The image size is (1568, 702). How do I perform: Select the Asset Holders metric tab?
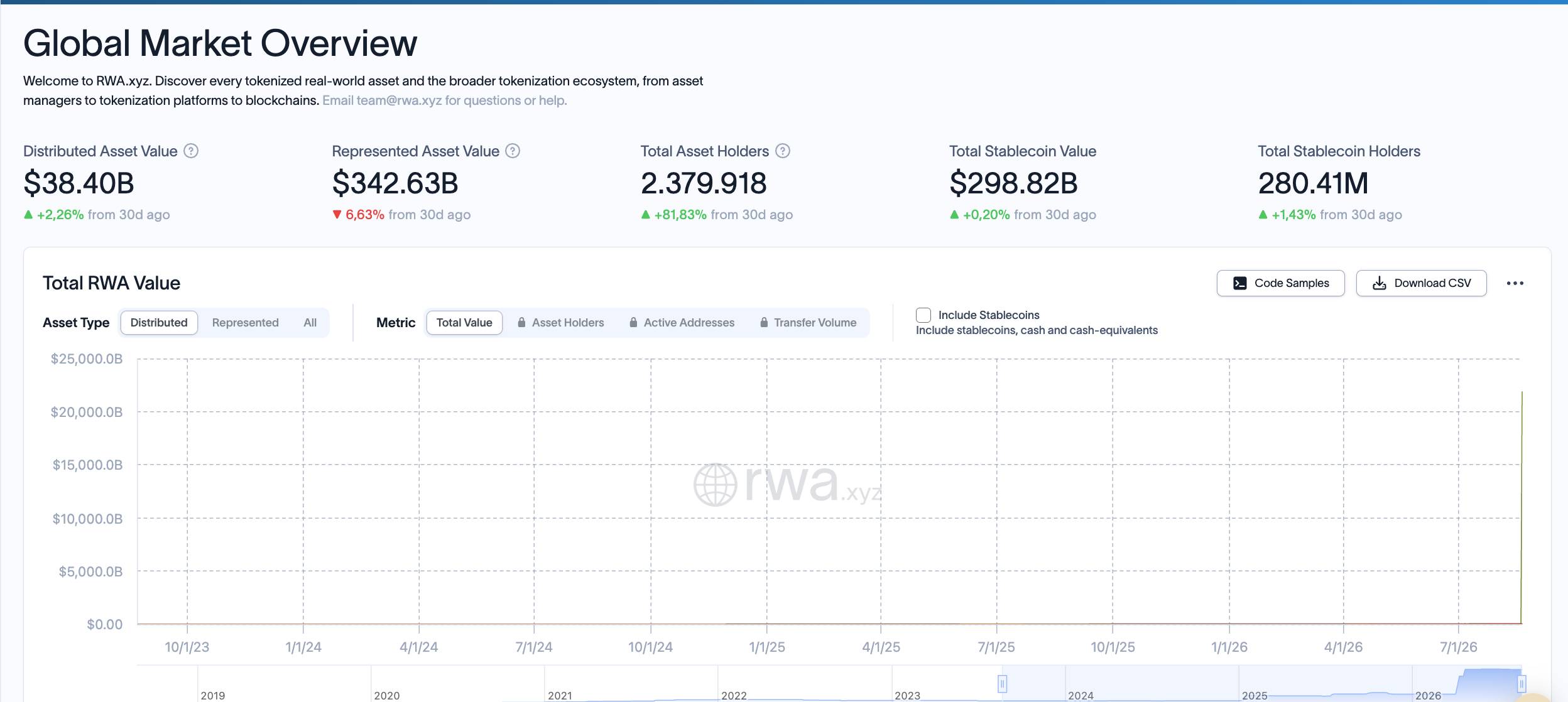(561, 323)
